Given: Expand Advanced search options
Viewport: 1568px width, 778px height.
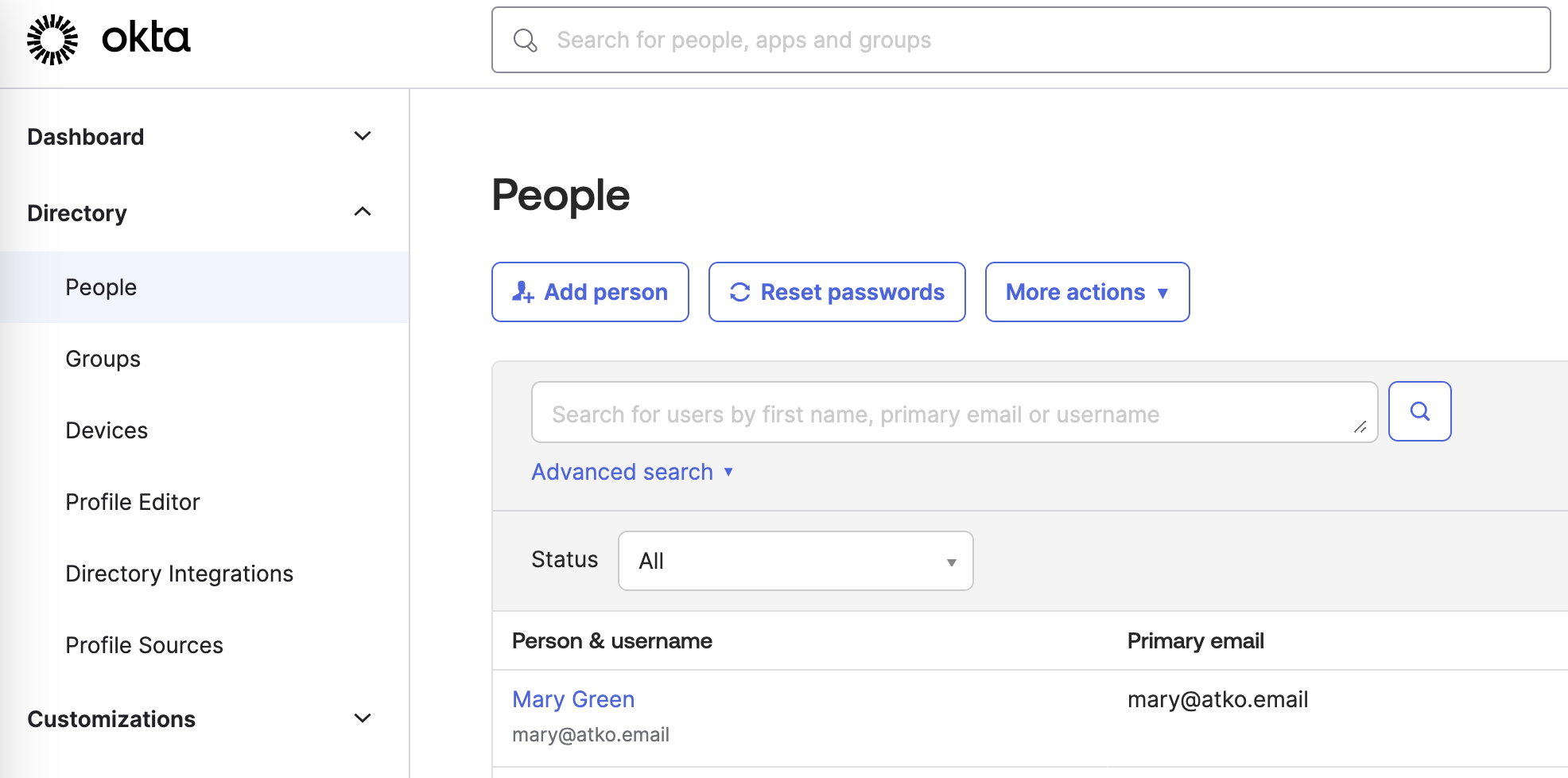Looking at the screenshot, I should tap(631, 472).
